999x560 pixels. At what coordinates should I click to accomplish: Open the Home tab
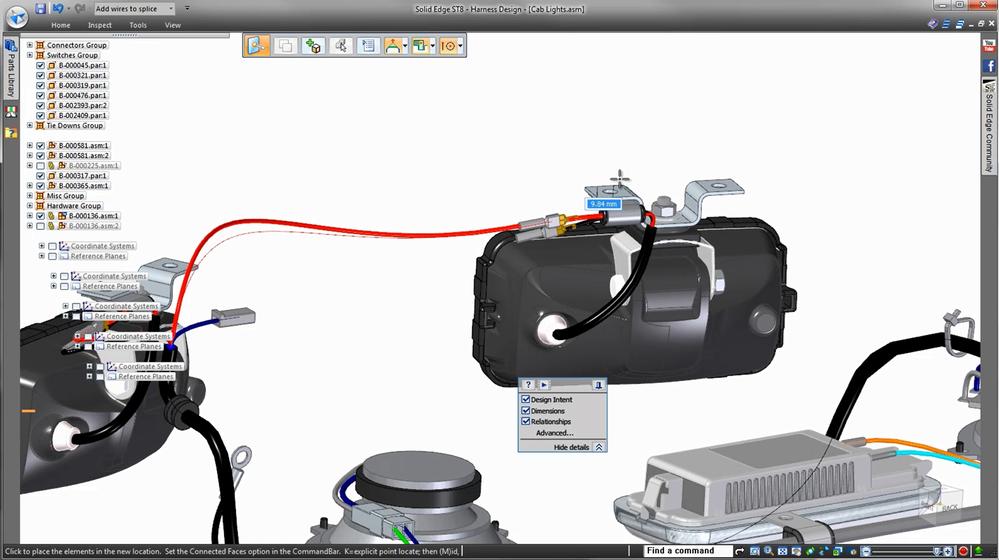[x=61, y=25]
